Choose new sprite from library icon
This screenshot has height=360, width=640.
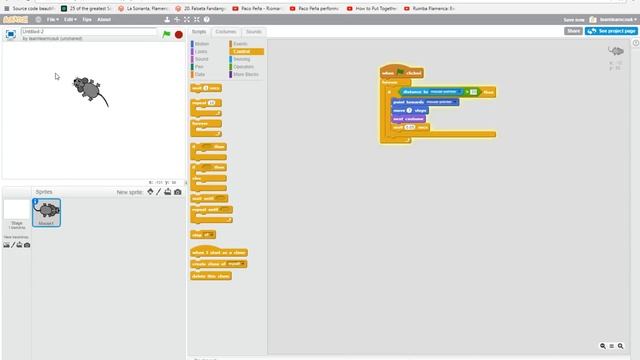tap(151, 192)
